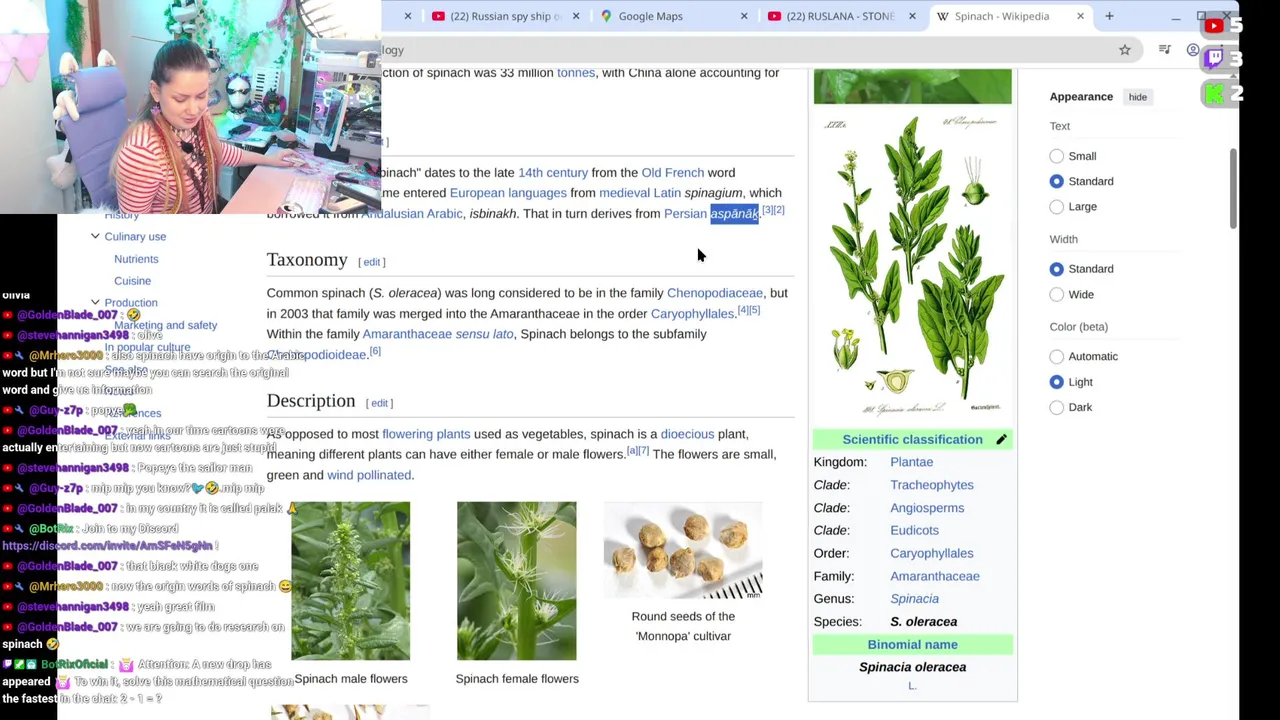Open the round Monnopa seeds thumbnail
This screenshot has height=720, width=1280.
tap(683, 551)
